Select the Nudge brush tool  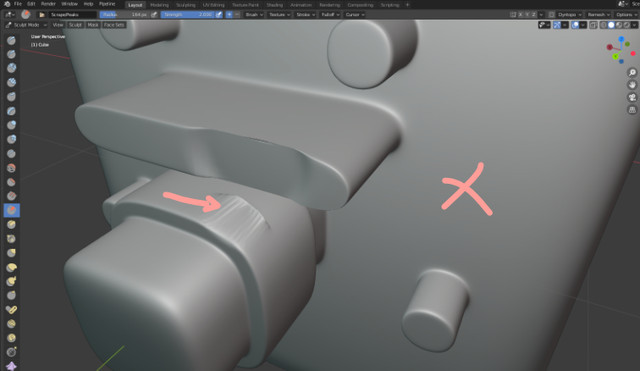(11, 324)
